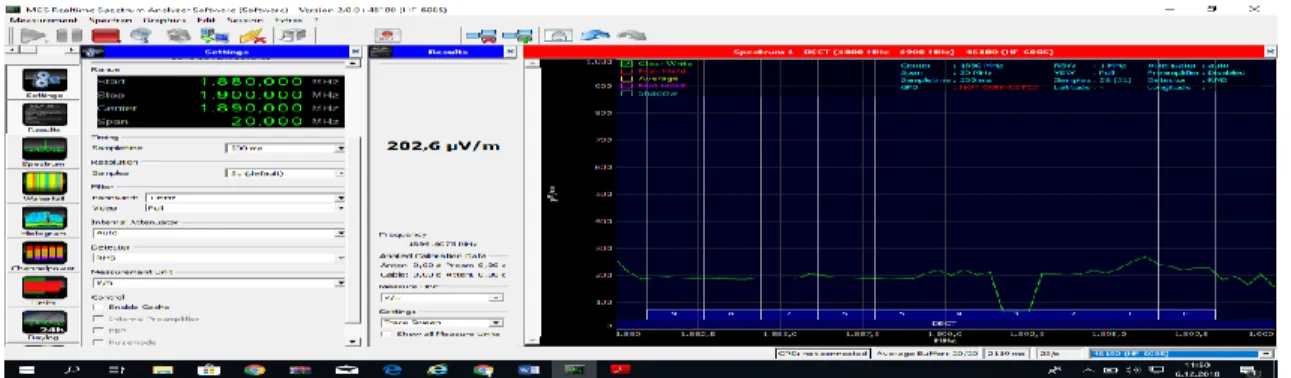This screenshot has height=378, width=1291.
Task: Toggle the Average trace checkbox
Action: 627,79
